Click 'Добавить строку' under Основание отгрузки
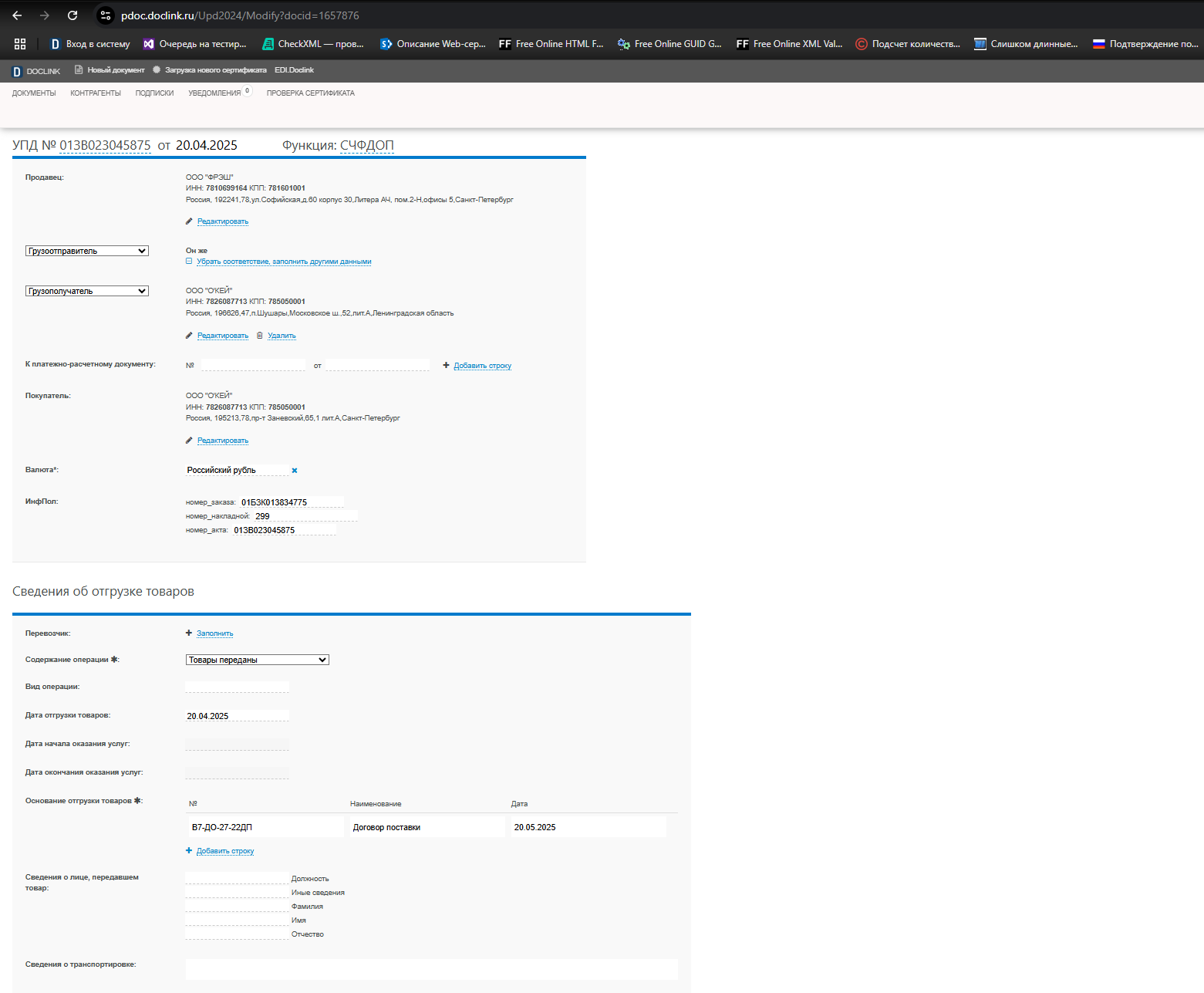Screen dimensions: 1204x993 point(225,851)
